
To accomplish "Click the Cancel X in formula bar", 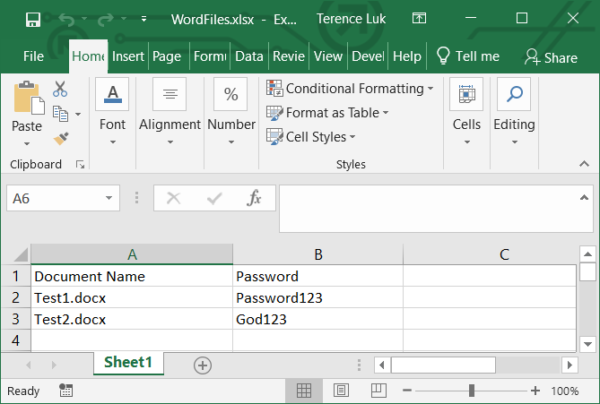I will [x=173, y=198].
